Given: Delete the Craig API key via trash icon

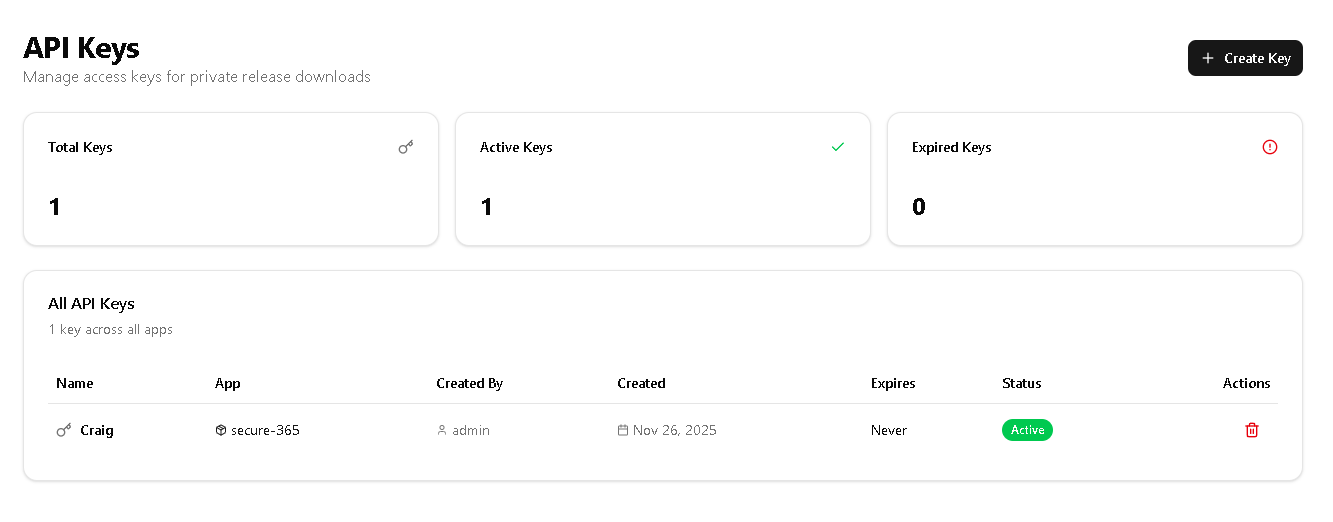Looking at the screenshot, I should point(1251,430).
